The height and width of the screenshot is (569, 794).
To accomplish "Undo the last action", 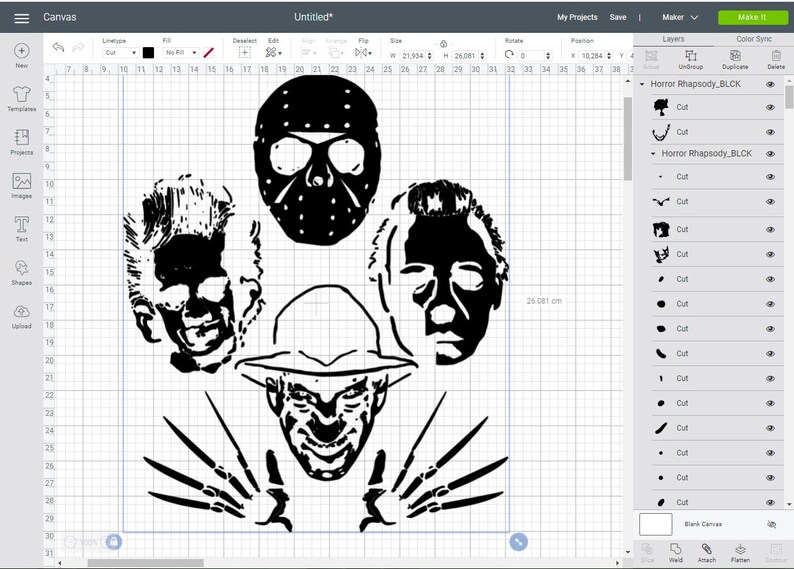I will (59, 48).
